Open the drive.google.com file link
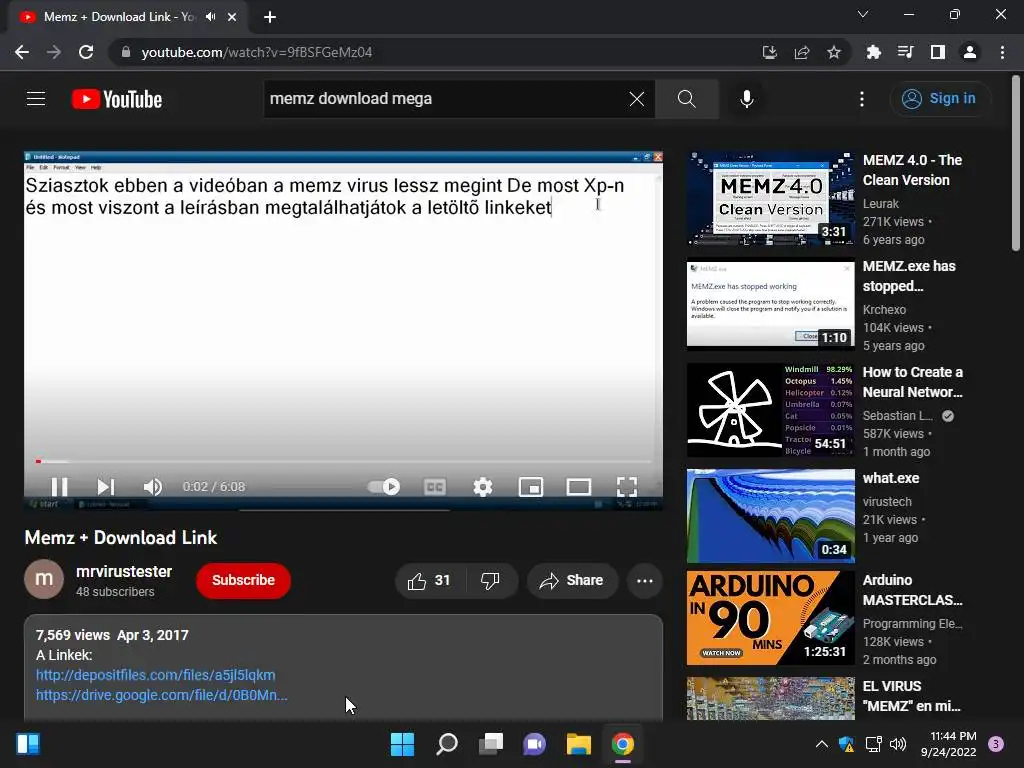Viewport: 1024px width, 768px height. [161, 695]
